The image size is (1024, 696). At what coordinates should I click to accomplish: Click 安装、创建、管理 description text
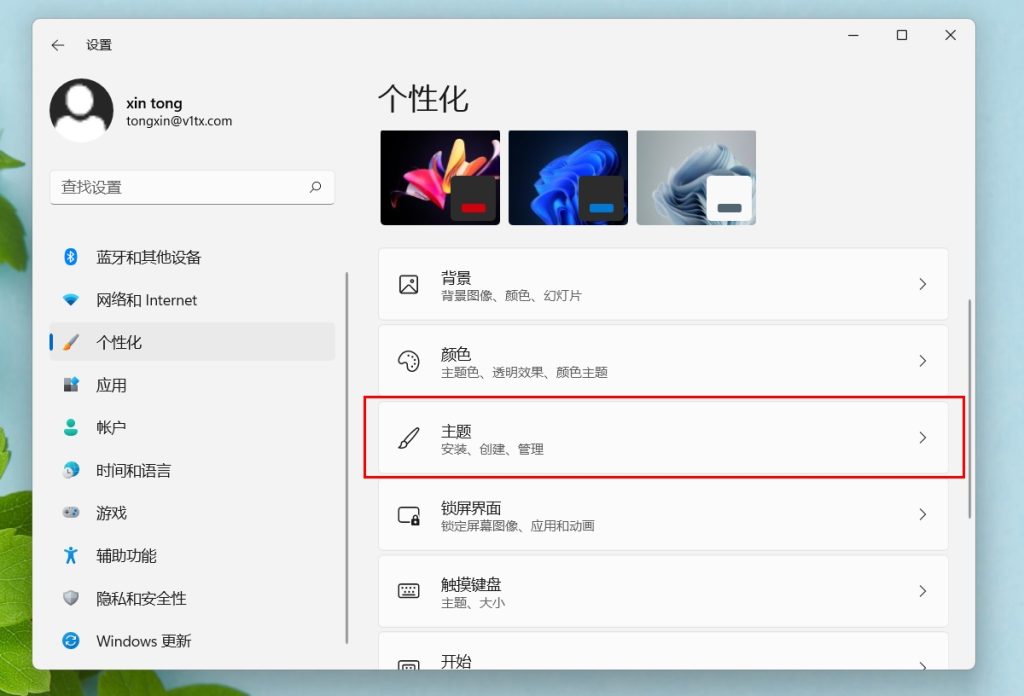[x=492, y=449]
